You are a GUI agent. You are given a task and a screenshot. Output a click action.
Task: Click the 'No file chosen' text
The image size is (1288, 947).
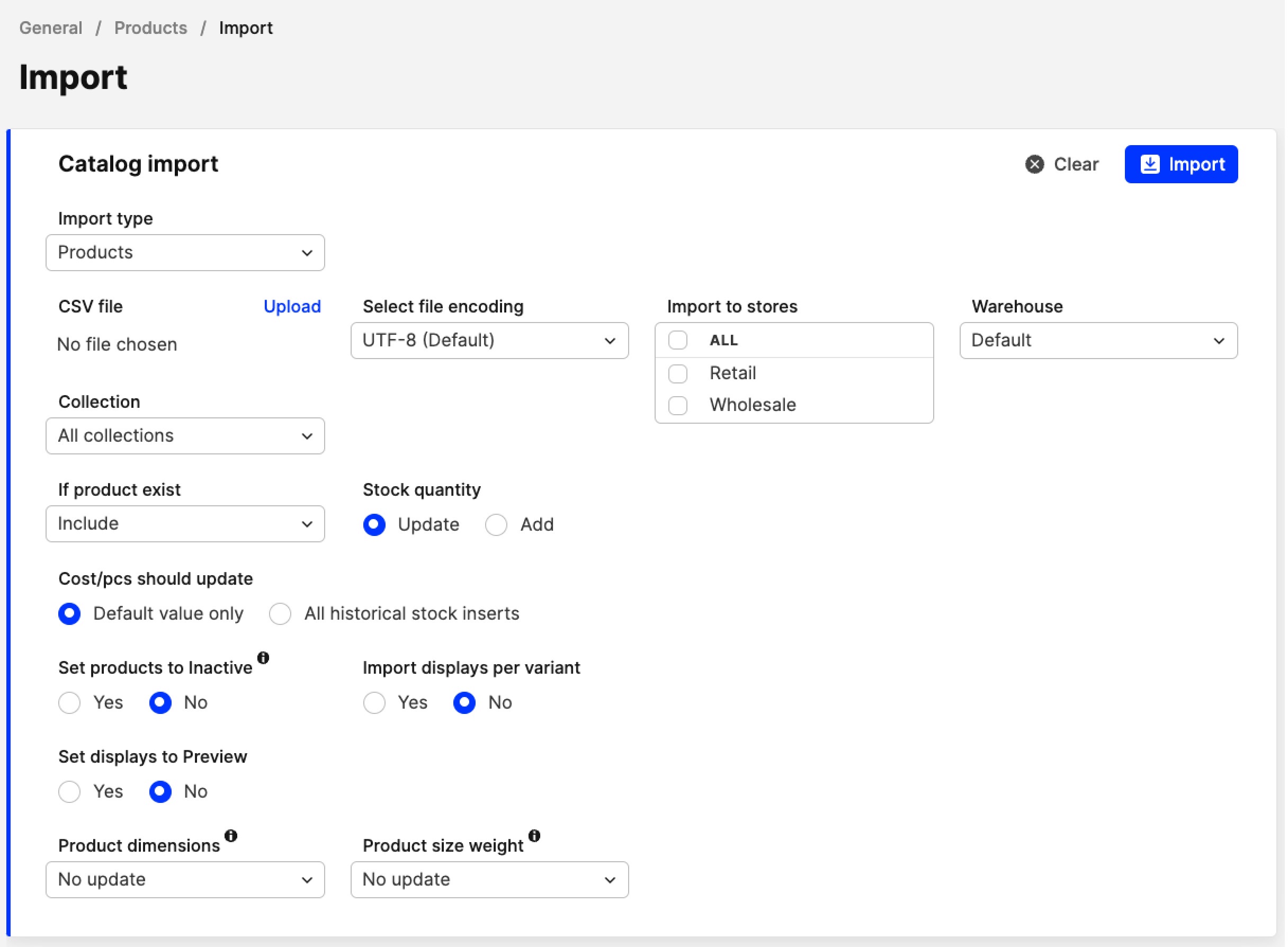(118, 345)
